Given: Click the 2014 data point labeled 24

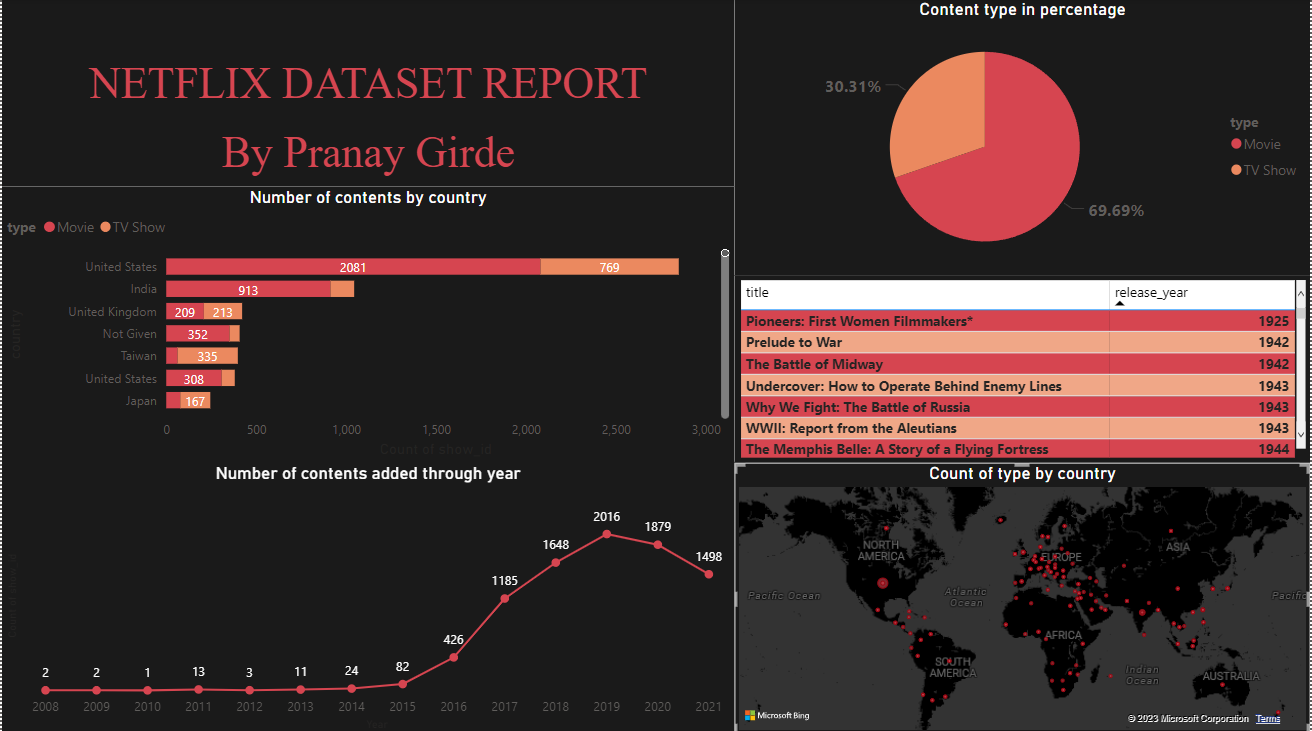Looking at the screenshot, I should [351, 688].
